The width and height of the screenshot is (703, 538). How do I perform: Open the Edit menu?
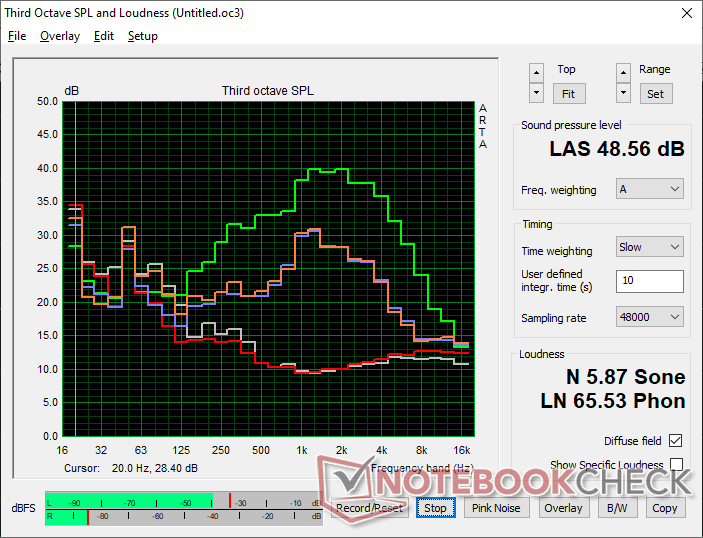coord(104,36)
